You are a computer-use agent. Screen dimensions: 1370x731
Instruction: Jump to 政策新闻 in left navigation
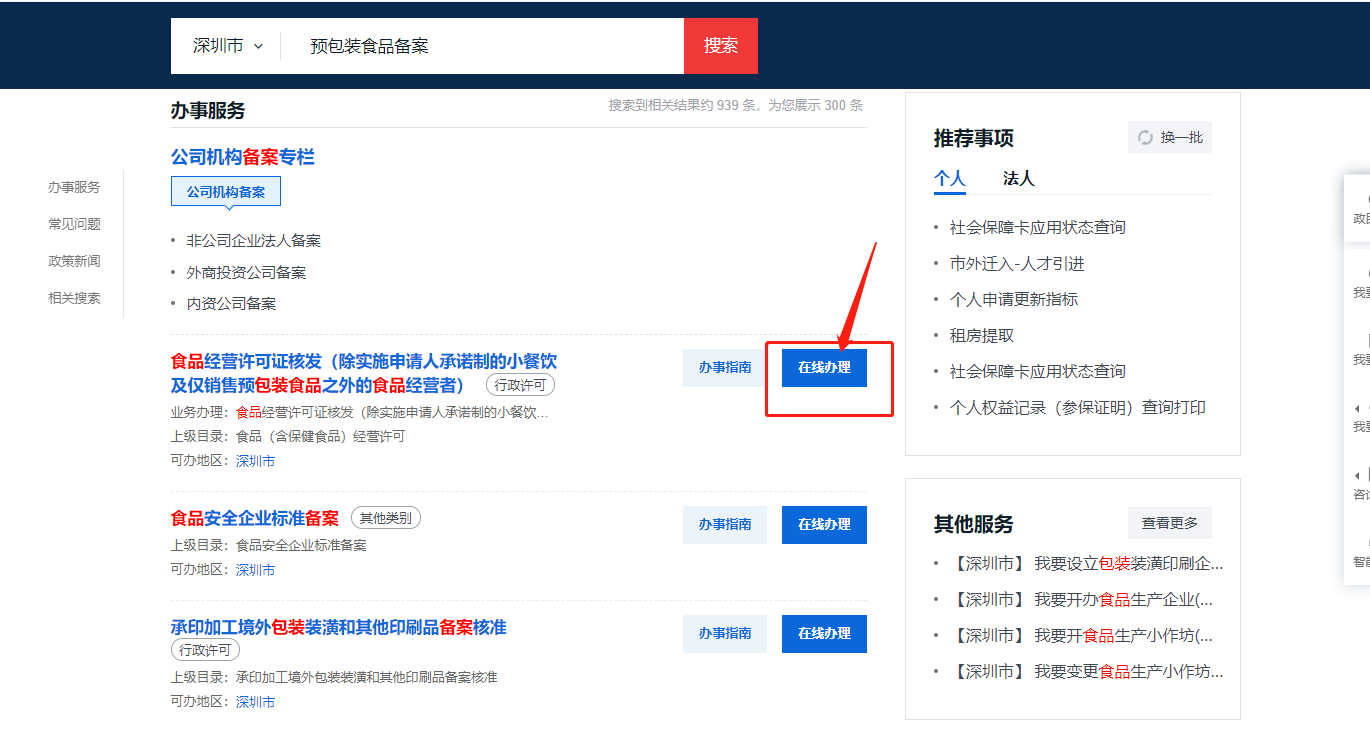click(x=74, y=262)
